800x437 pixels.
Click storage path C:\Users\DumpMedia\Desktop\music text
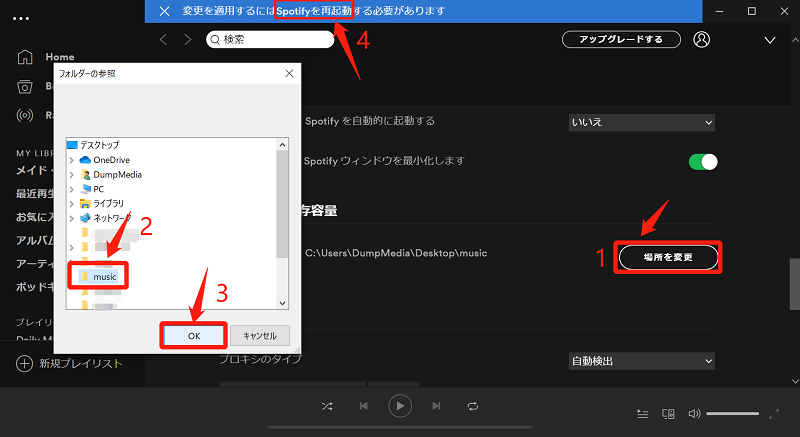pyautogui.click(x=396, y=253)
